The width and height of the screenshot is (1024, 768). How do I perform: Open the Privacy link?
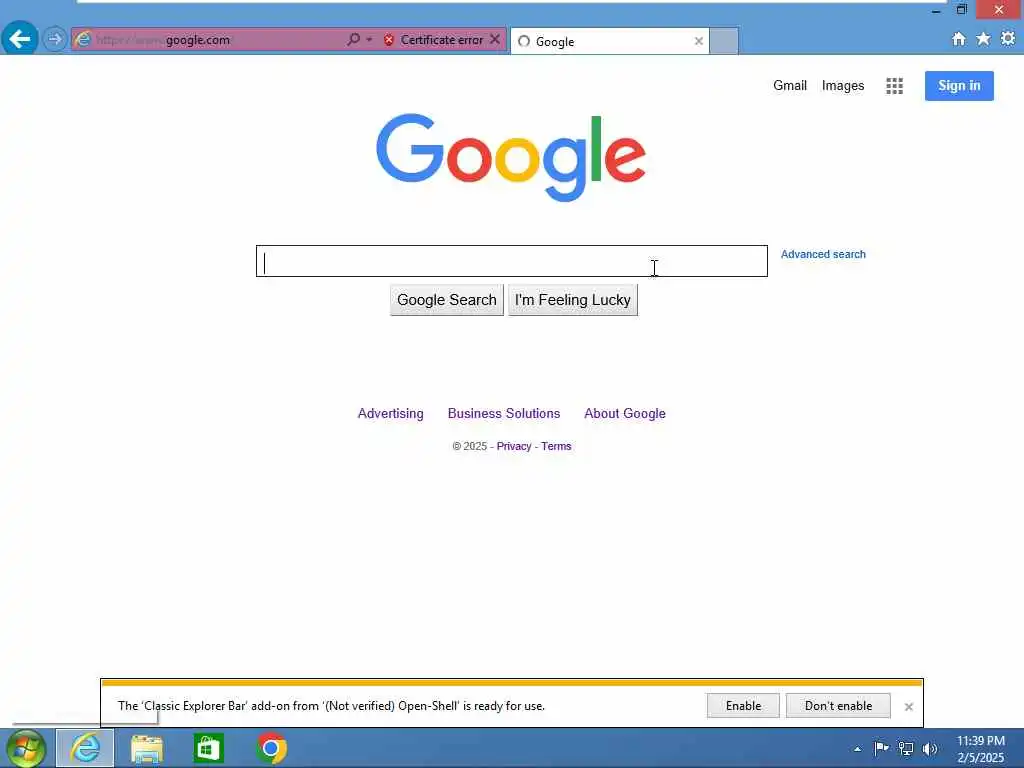[x=514, y=446]
